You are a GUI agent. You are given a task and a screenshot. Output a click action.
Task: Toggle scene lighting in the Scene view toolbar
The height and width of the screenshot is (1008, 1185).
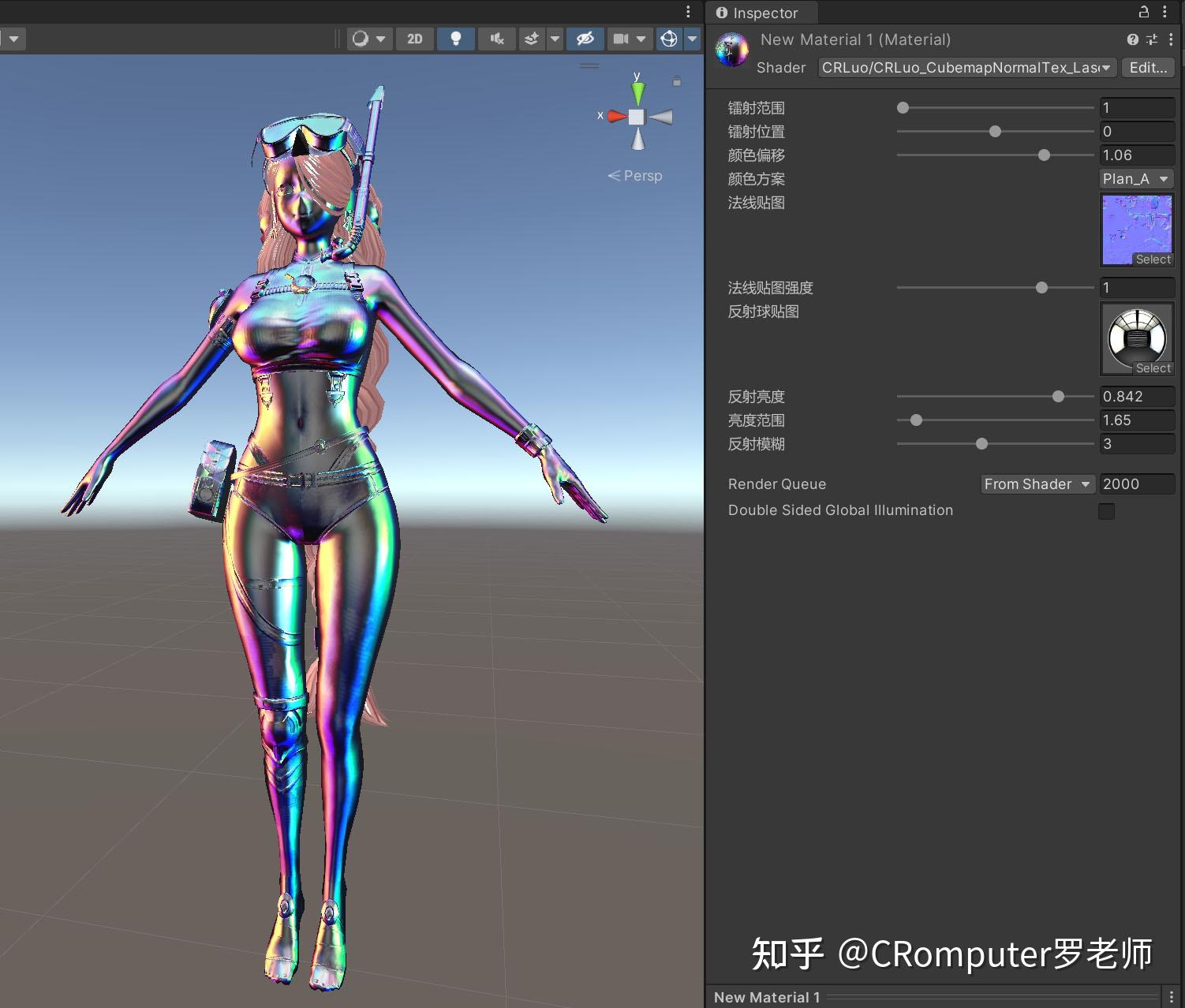click(456, 39)
